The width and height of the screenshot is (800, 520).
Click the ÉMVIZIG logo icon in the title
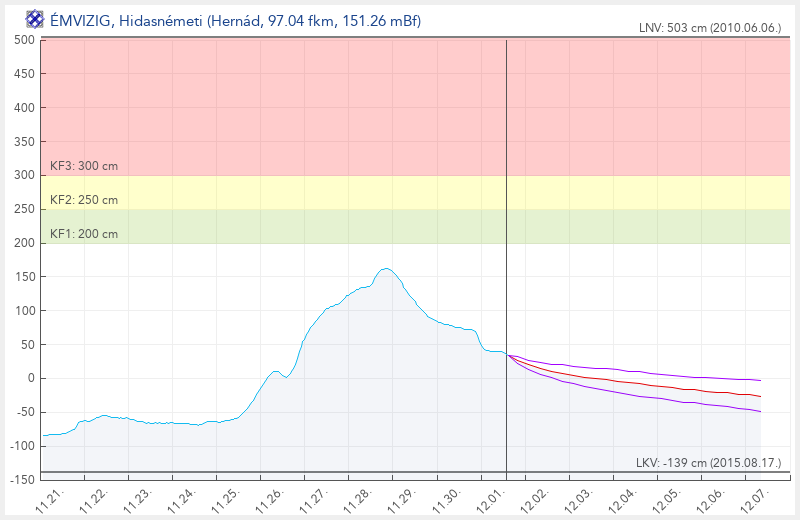[x=35, y=18]
